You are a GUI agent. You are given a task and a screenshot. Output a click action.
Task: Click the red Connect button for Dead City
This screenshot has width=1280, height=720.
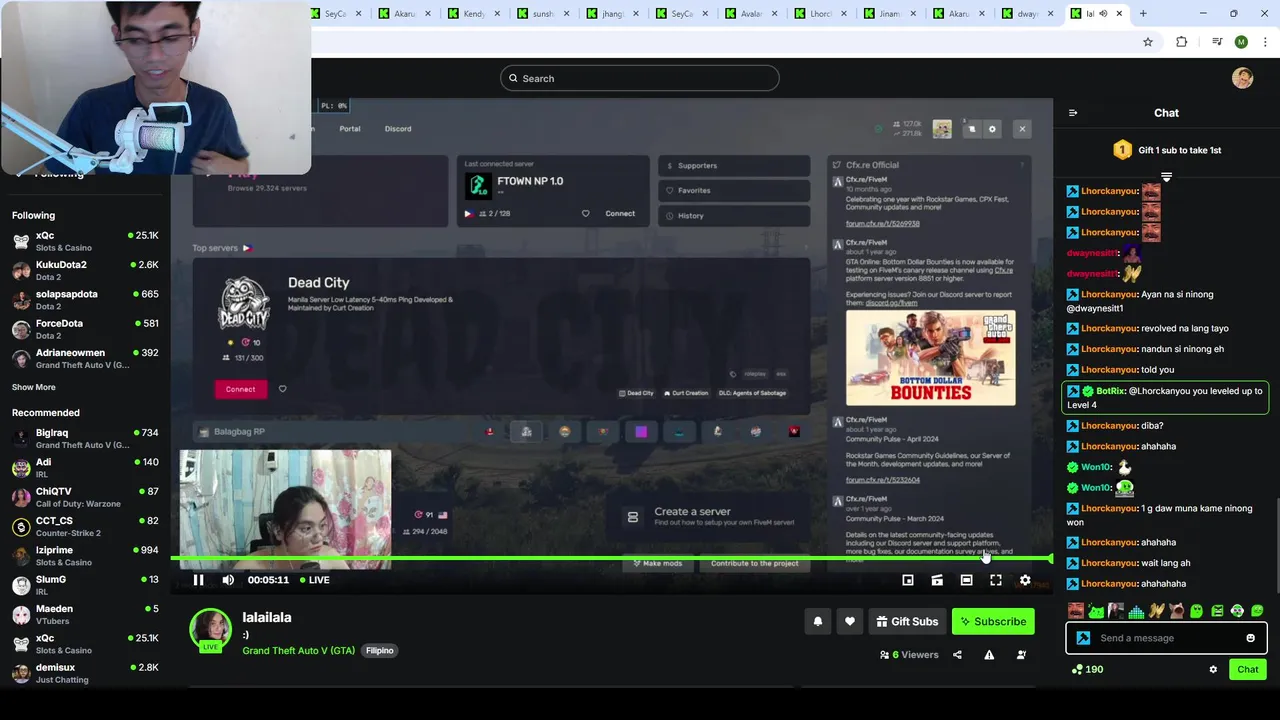[x=240, y=389]
